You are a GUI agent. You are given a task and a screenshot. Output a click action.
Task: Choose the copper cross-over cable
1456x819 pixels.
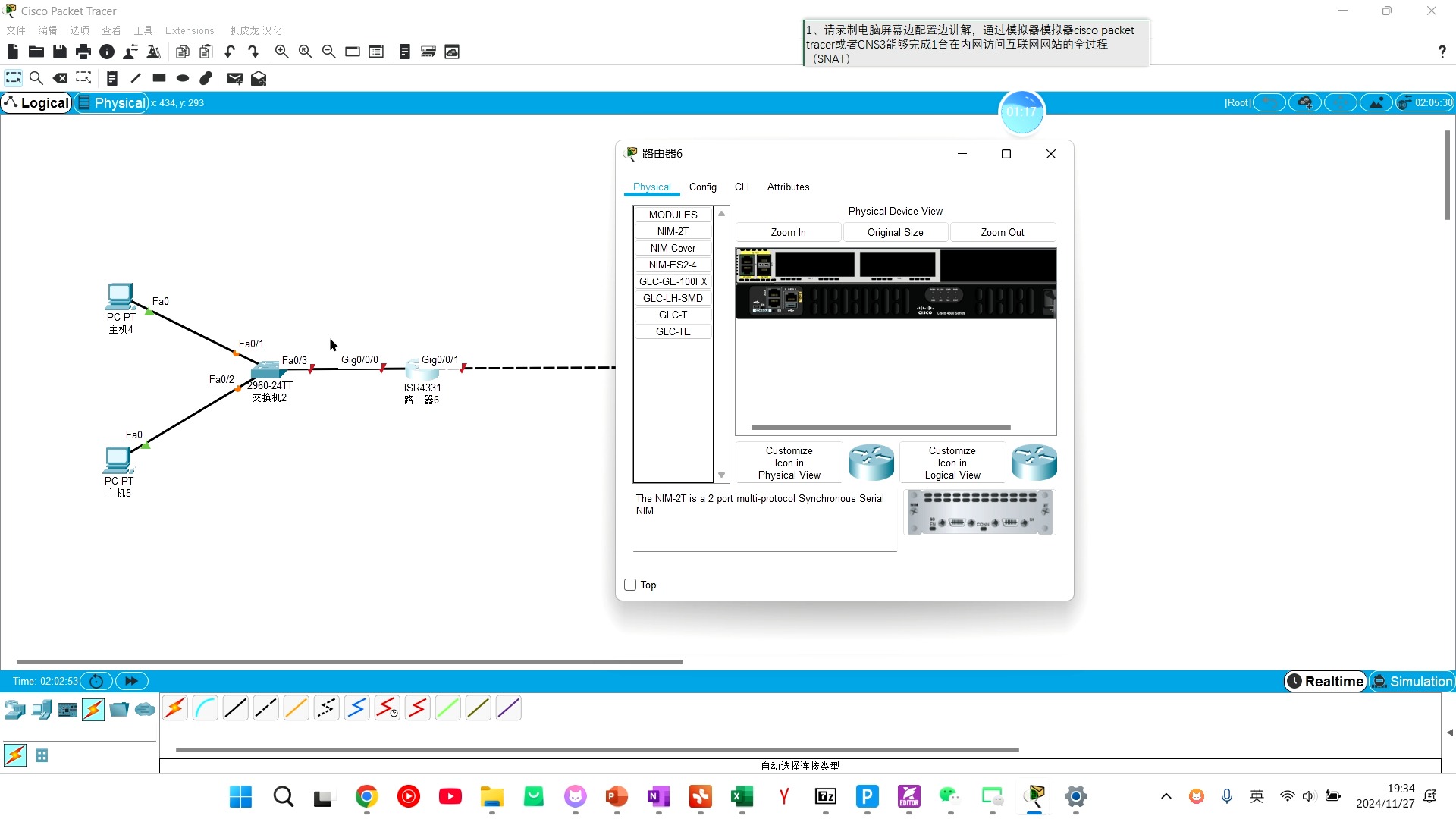pos(266,708)
